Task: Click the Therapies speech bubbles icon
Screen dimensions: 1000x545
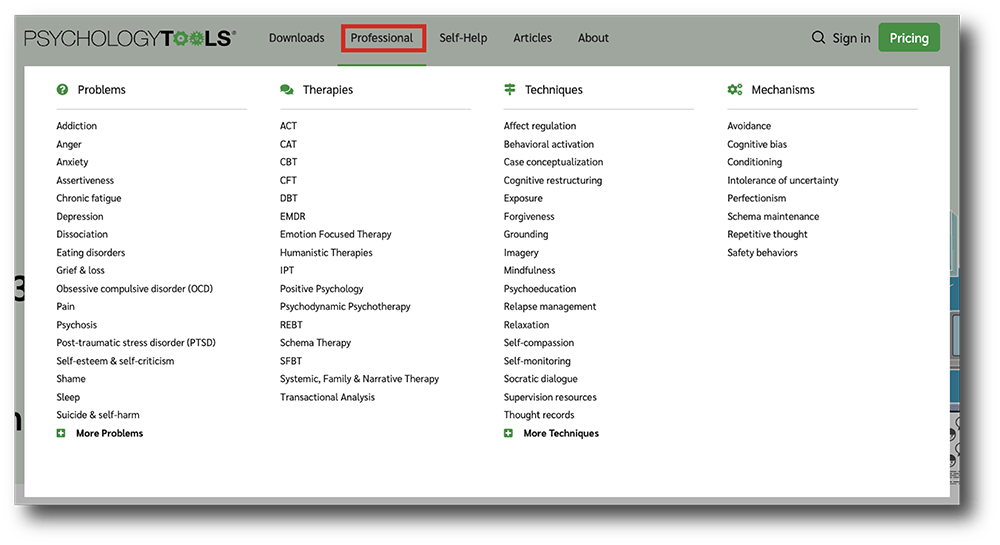Action: [286, 90]
